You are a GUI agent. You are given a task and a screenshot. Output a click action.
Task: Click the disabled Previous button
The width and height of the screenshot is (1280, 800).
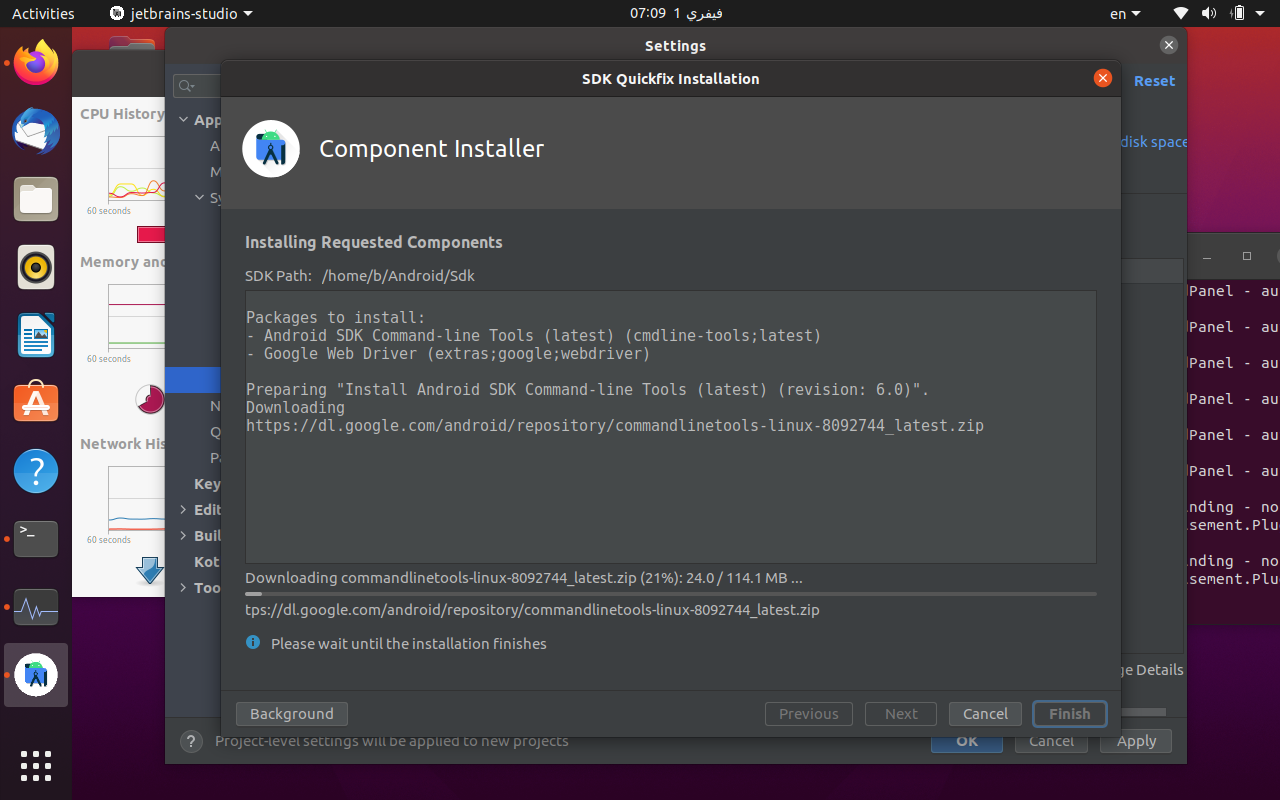[809, 714]
